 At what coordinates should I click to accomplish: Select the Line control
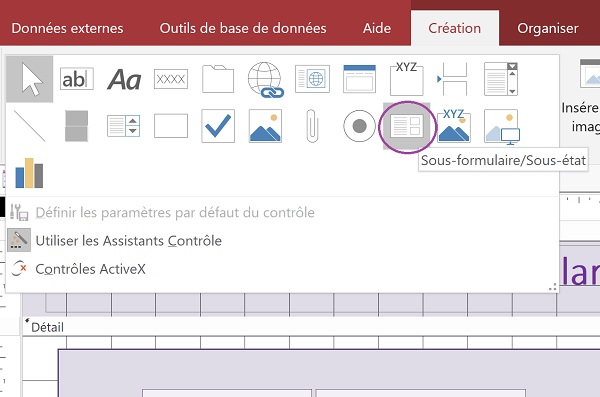pos(29,126)
